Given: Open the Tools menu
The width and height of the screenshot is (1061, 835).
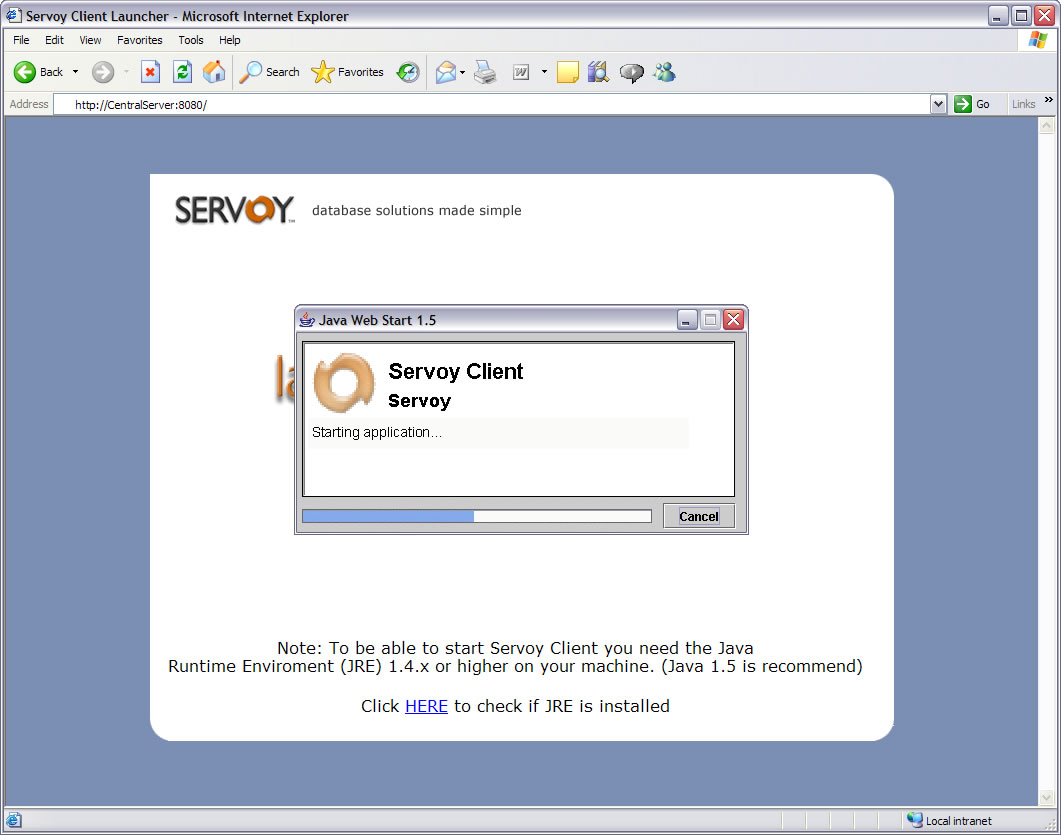Looking at the screenshot, I should 190,40.
